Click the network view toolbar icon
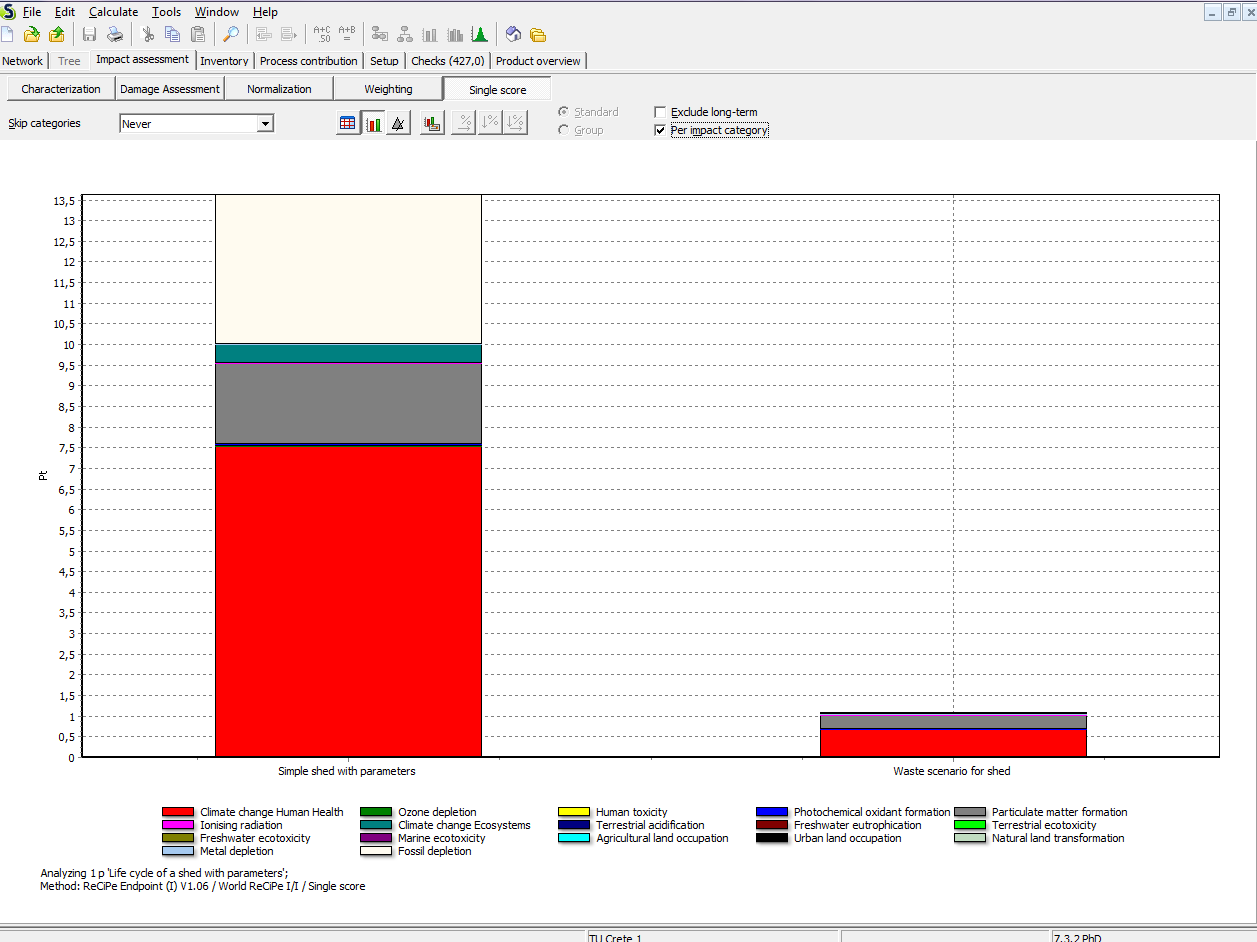Screen dimensions: 1257x942 (x=380, y=35)
